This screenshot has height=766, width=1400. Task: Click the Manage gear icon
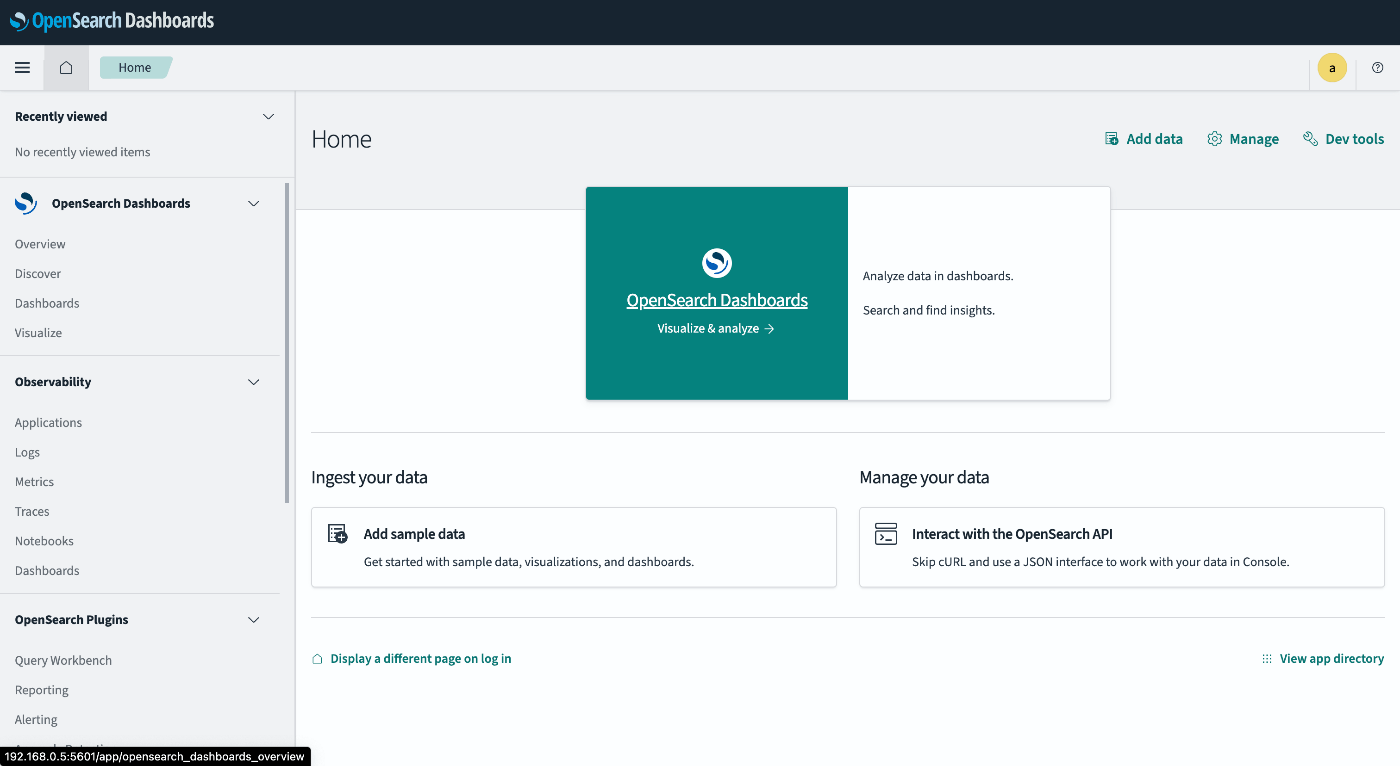[1215, 139]
